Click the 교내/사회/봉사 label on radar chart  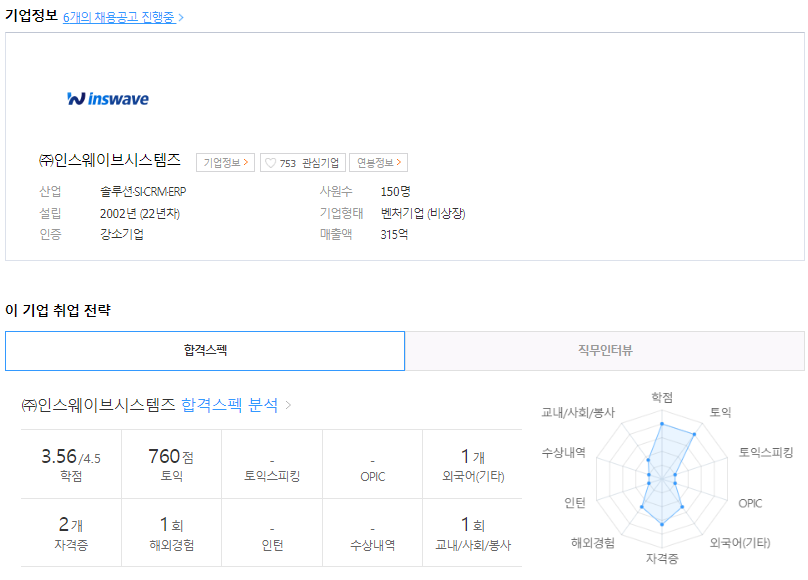click(578, 413)
